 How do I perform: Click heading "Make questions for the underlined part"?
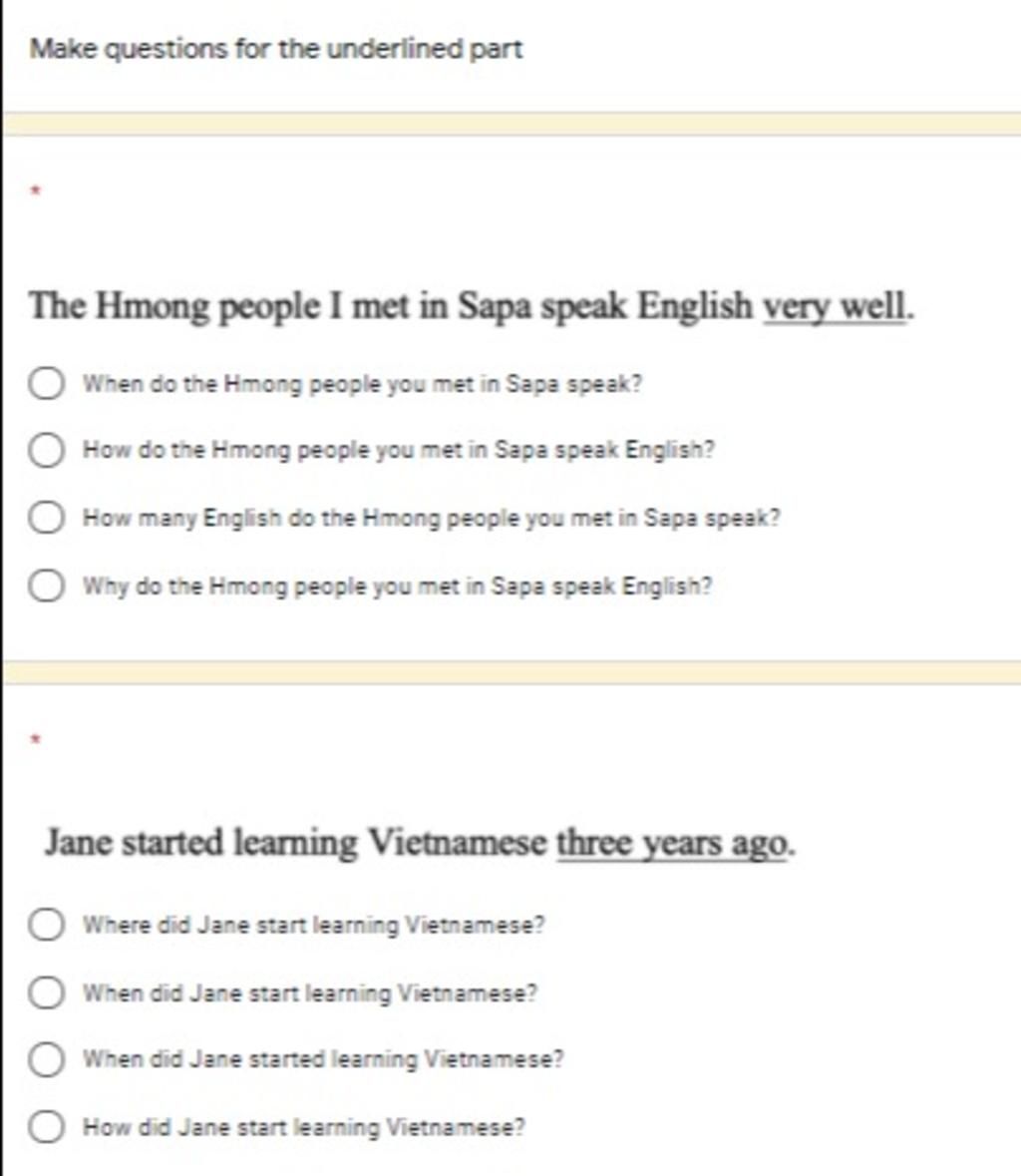pyautogui.click(x=276, y=49)
